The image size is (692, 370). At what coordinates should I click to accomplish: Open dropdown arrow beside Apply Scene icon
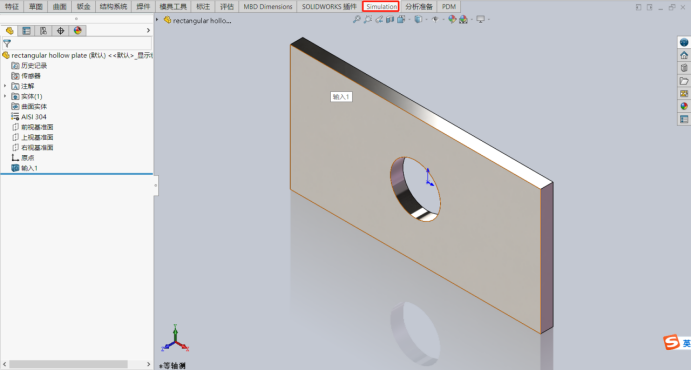471,19
